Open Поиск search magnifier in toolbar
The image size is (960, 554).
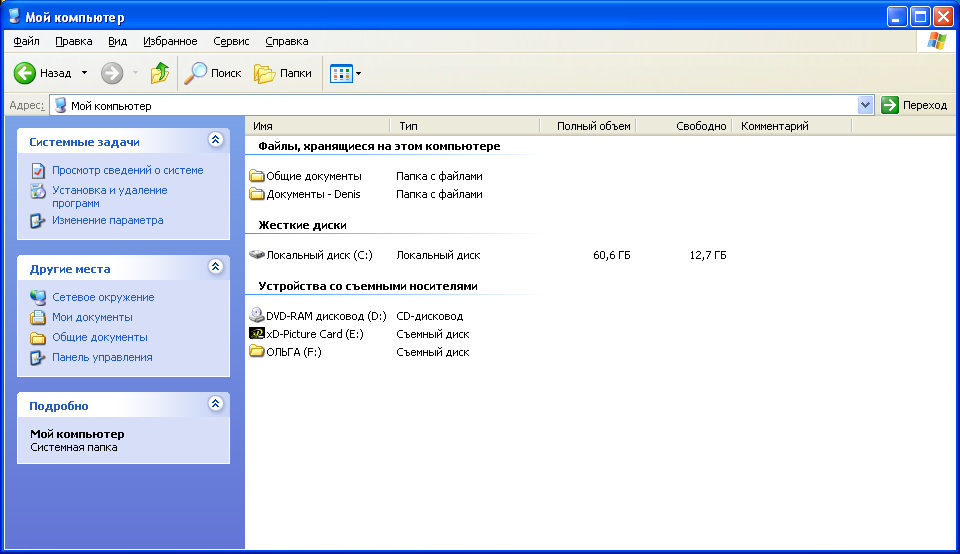[x=211, y=73]
